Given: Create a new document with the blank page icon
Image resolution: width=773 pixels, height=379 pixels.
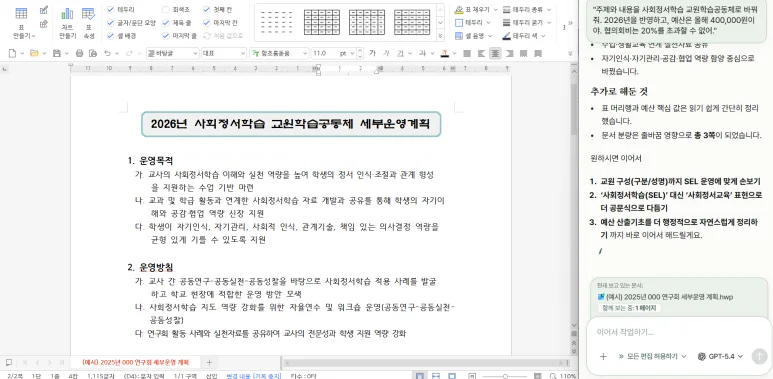Looking at the screenshot, I should [x=12, y=53].
